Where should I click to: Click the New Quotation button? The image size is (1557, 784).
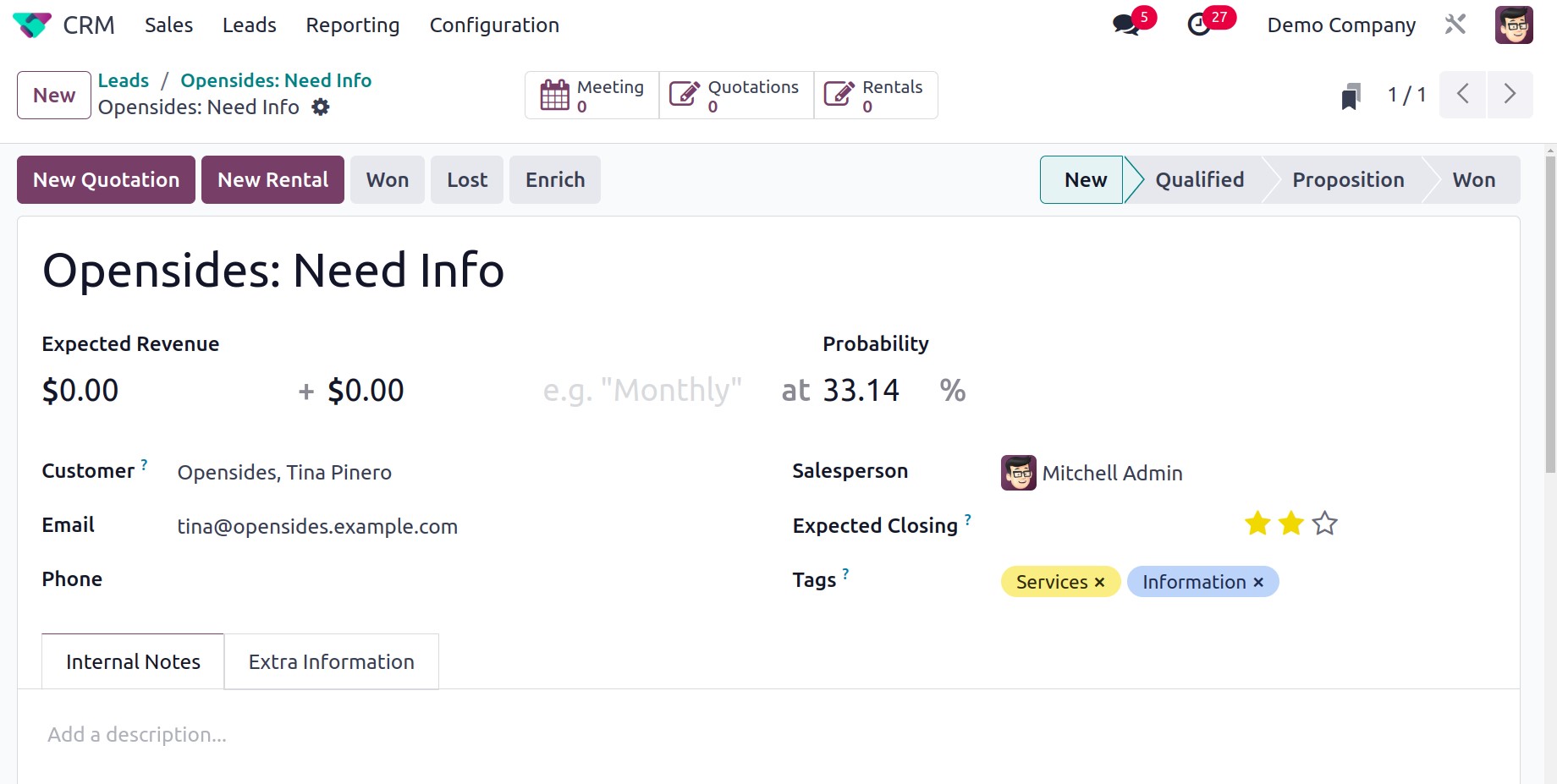pos(106,179)
